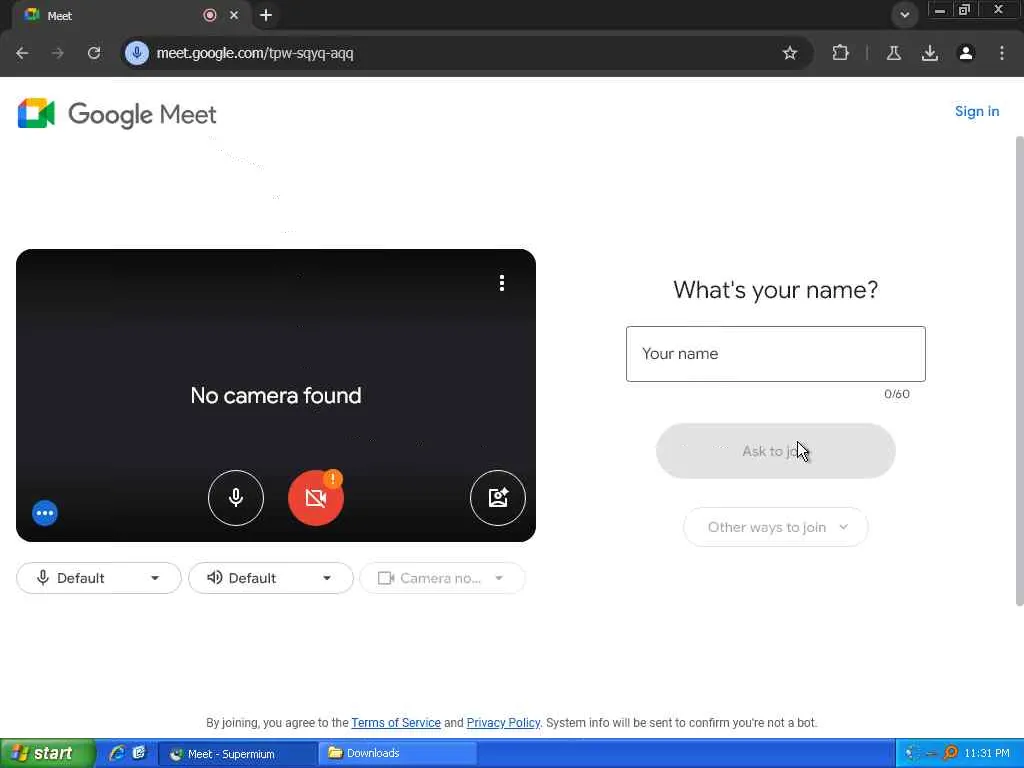Viewport: 1024px width, 768px height.
Task: Open the apply visual effects button
Action: [498, 498]
